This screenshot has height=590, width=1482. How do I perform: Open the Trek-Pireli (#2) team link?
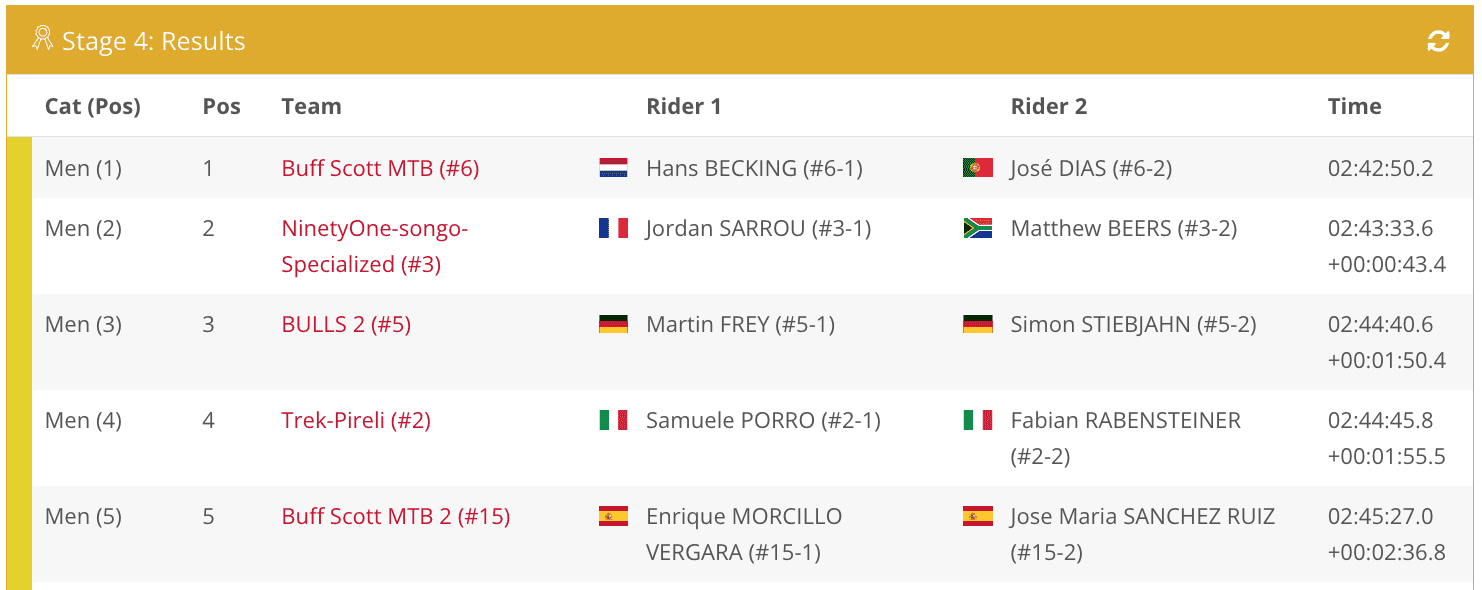tap(356, 420)
